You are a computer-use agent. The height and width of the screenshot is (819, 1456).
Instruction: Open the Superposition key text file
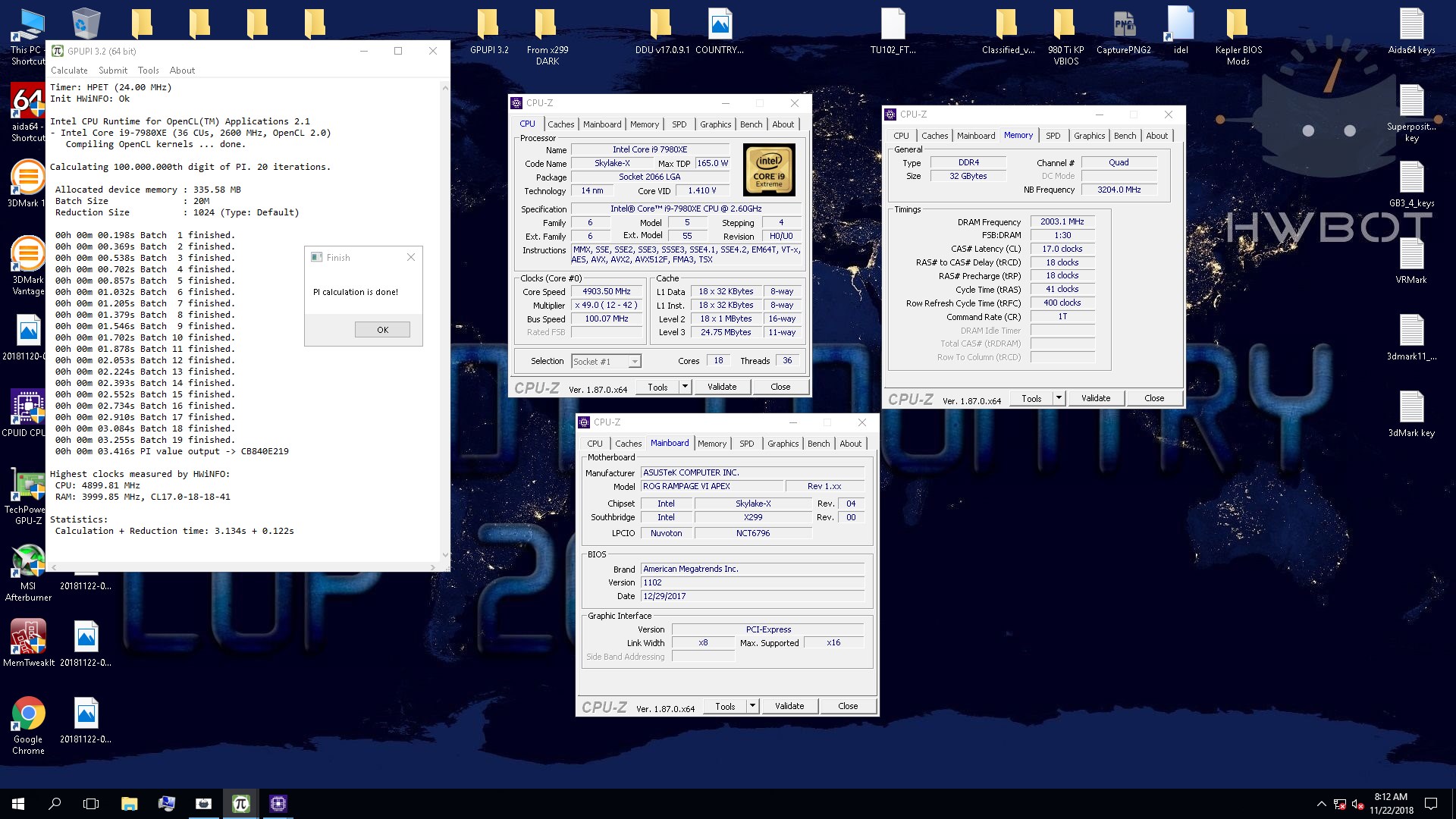[1411, 100]
